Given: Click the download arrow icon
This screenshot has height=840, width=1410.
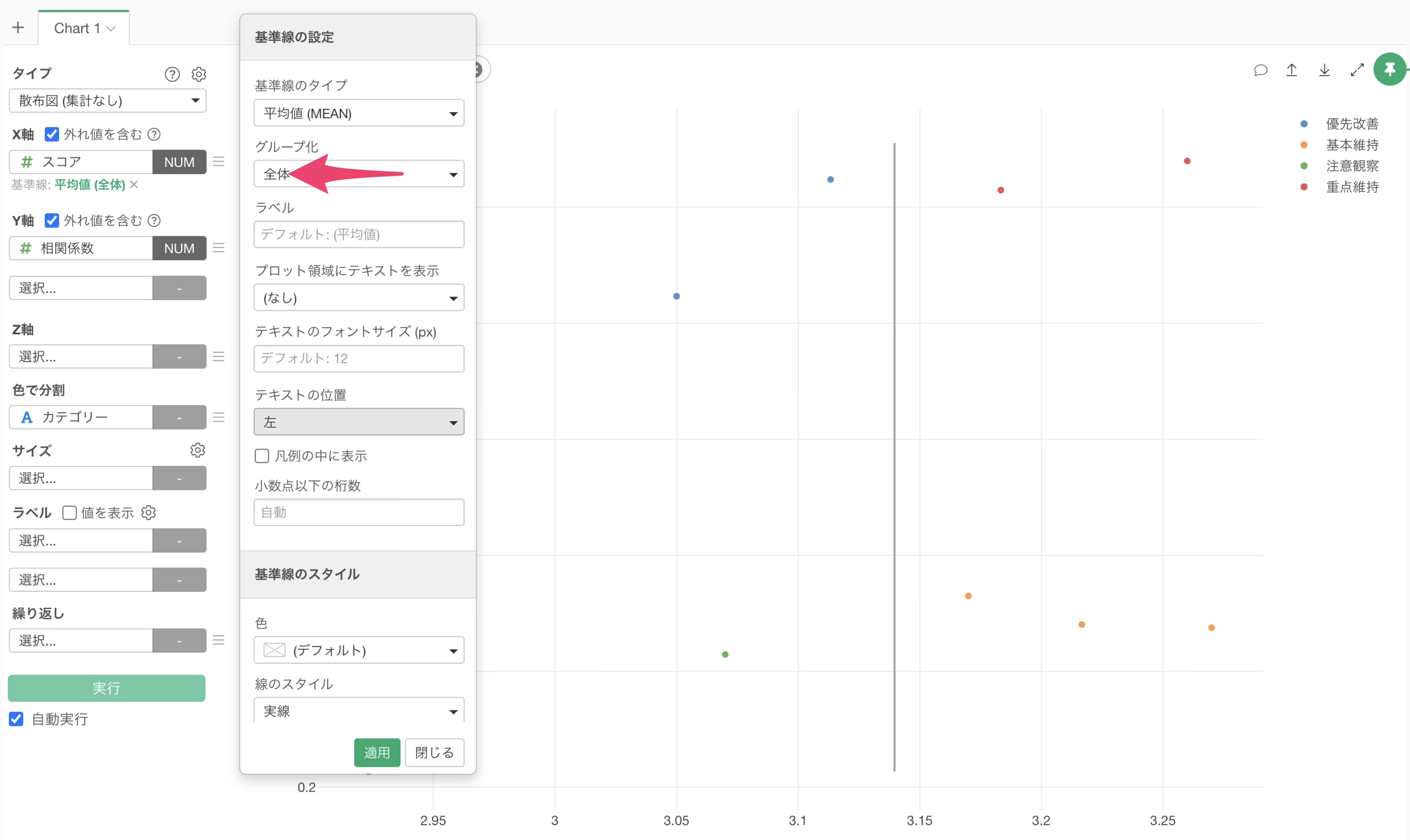Looking at the screenshot, I should 1324,70.
